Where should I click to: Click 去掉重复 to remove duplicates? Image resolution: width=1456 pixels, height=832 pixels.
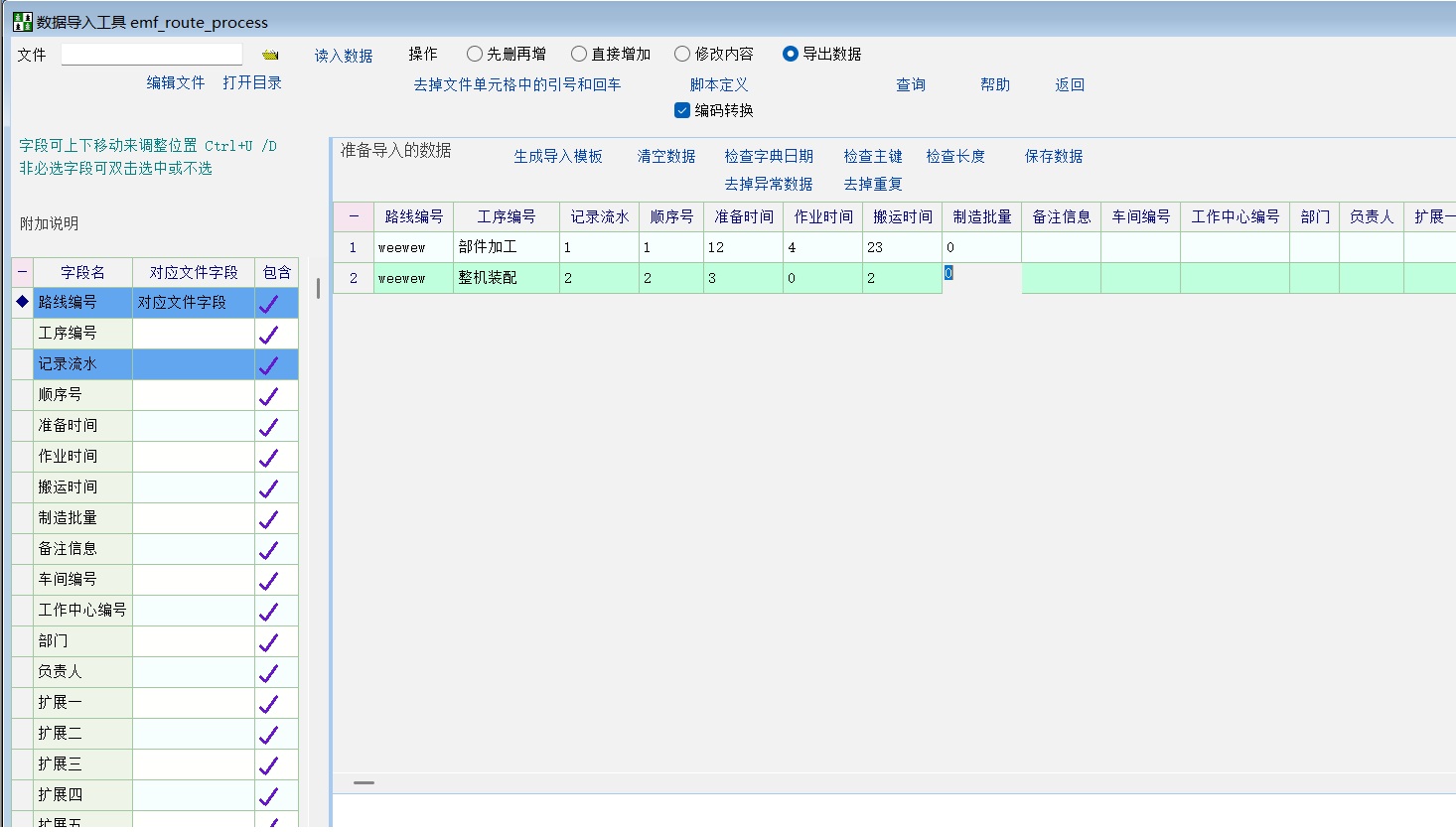[x=873, y=184]
